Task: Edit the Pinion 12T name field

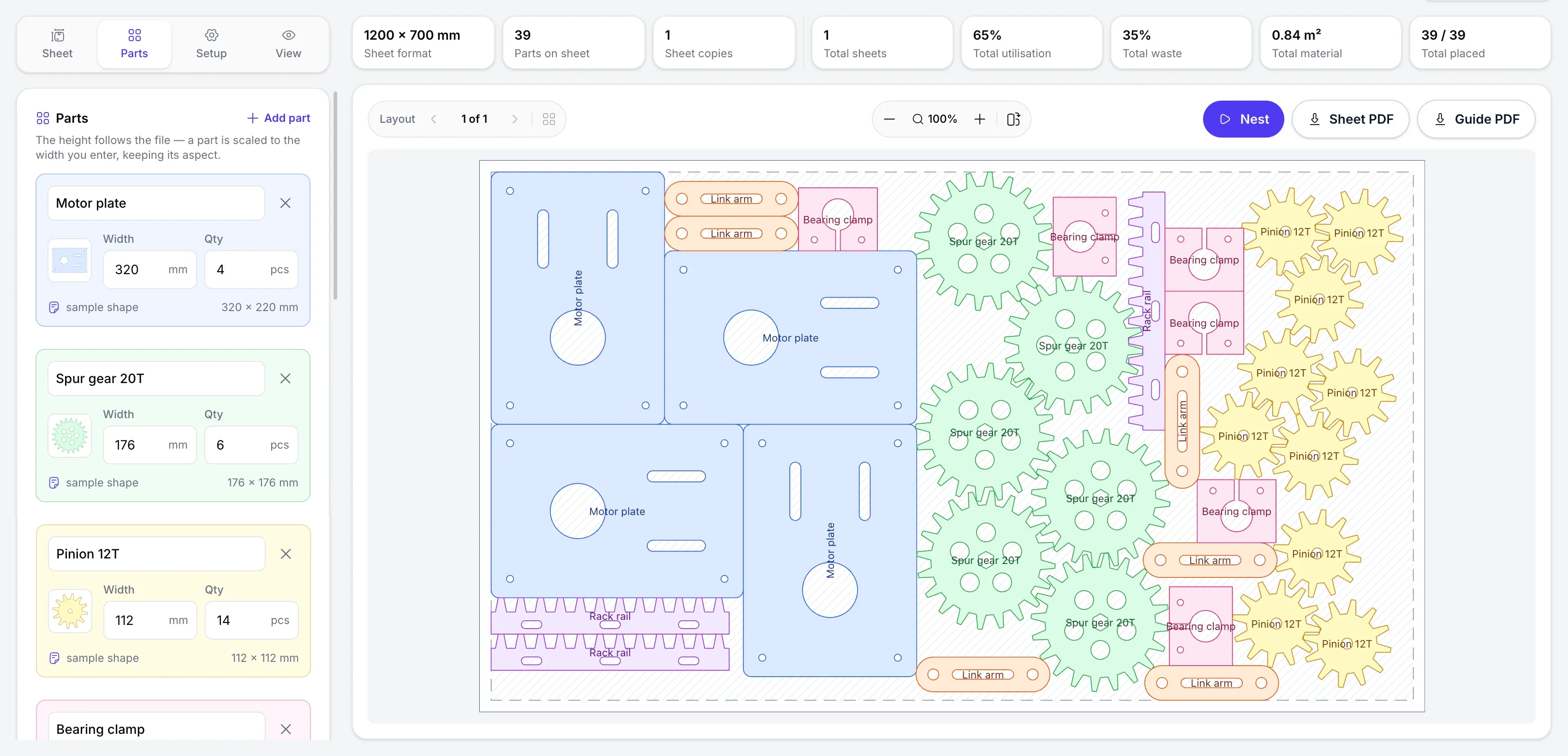Action: pyautogui.click(x=157, y=554)
